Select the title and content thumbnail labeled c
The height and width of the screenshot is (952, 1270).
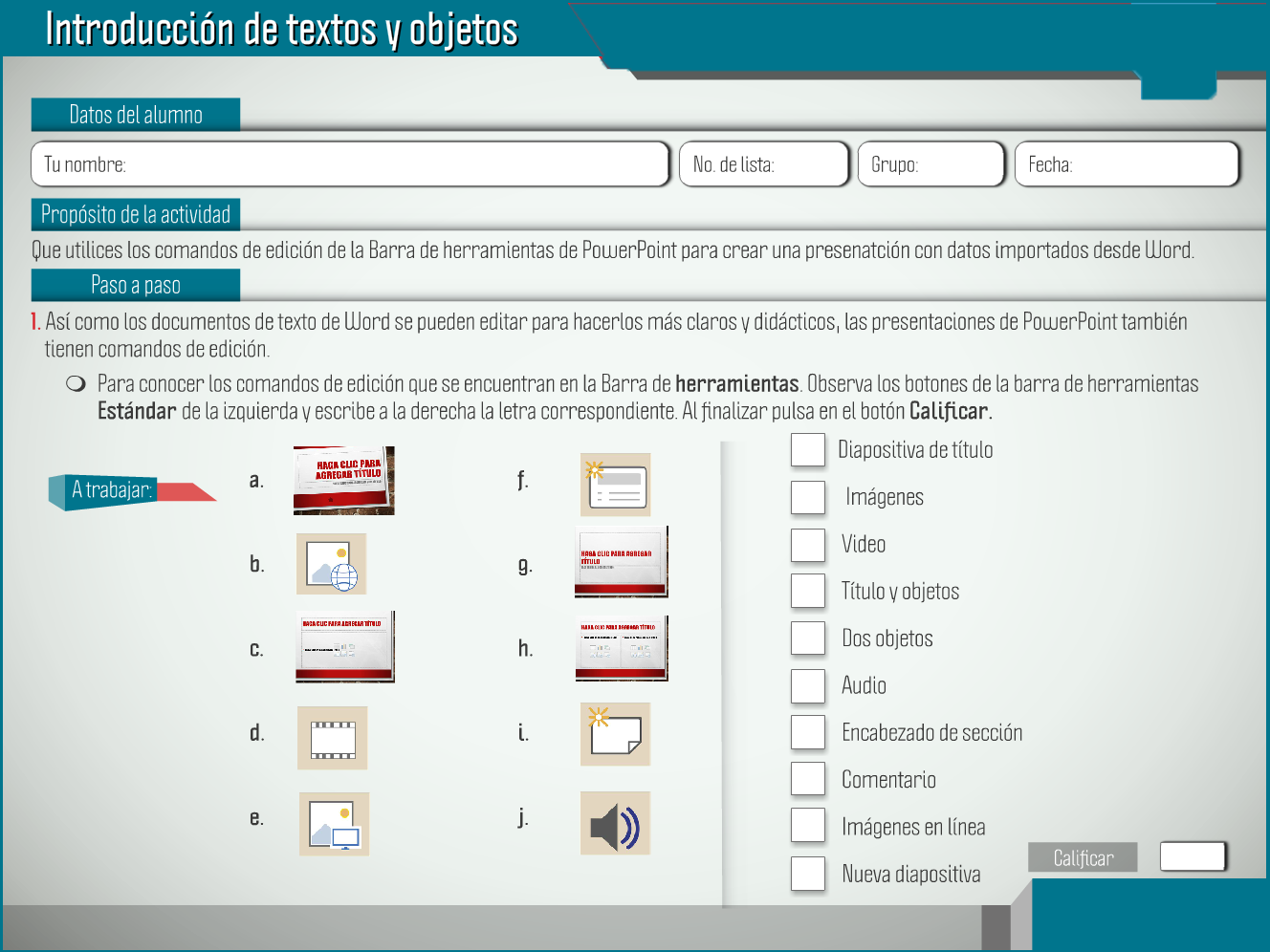pyautogui.click(x=344, y=647)
